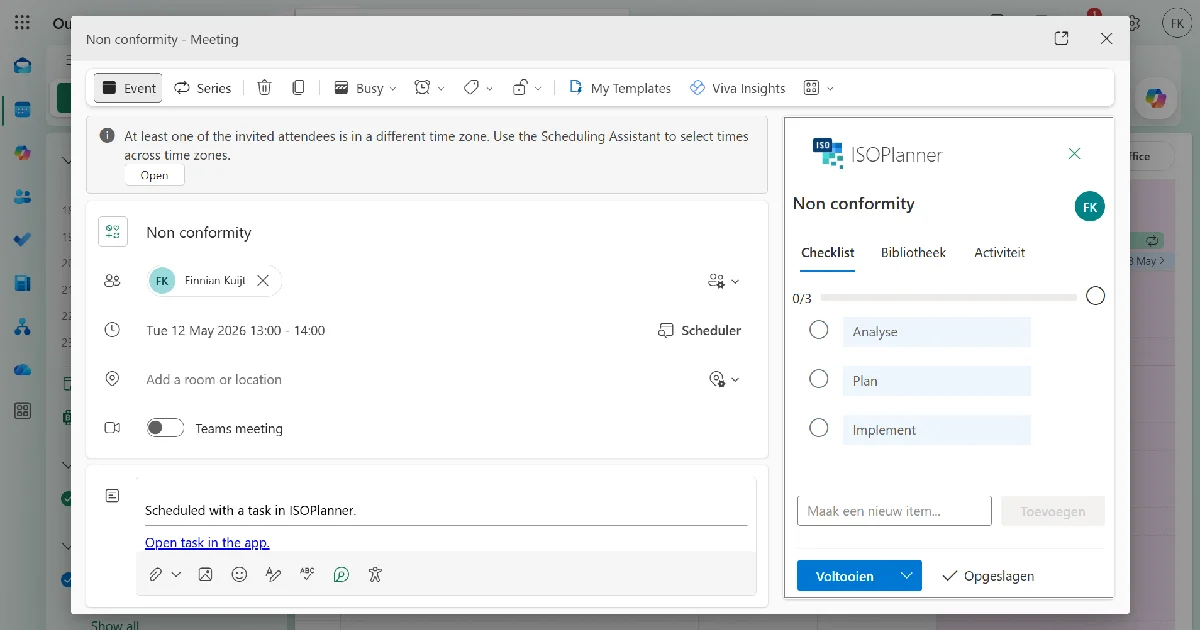Expand the Voltooien split-button arrow

(907, 576)
